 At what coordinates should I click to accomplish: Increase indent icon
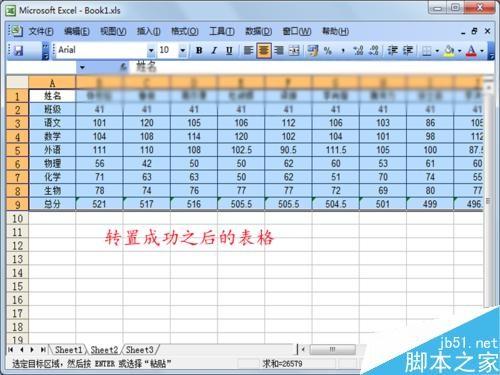point(408,51)
